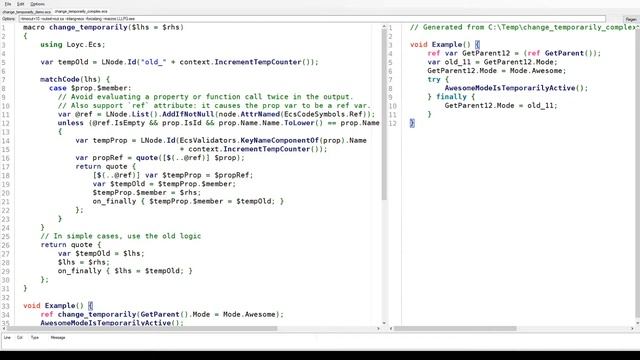The image size is (640, 360).
Task: Click 'var @ref = LNode.List()' line
Action: click(216, 114)
